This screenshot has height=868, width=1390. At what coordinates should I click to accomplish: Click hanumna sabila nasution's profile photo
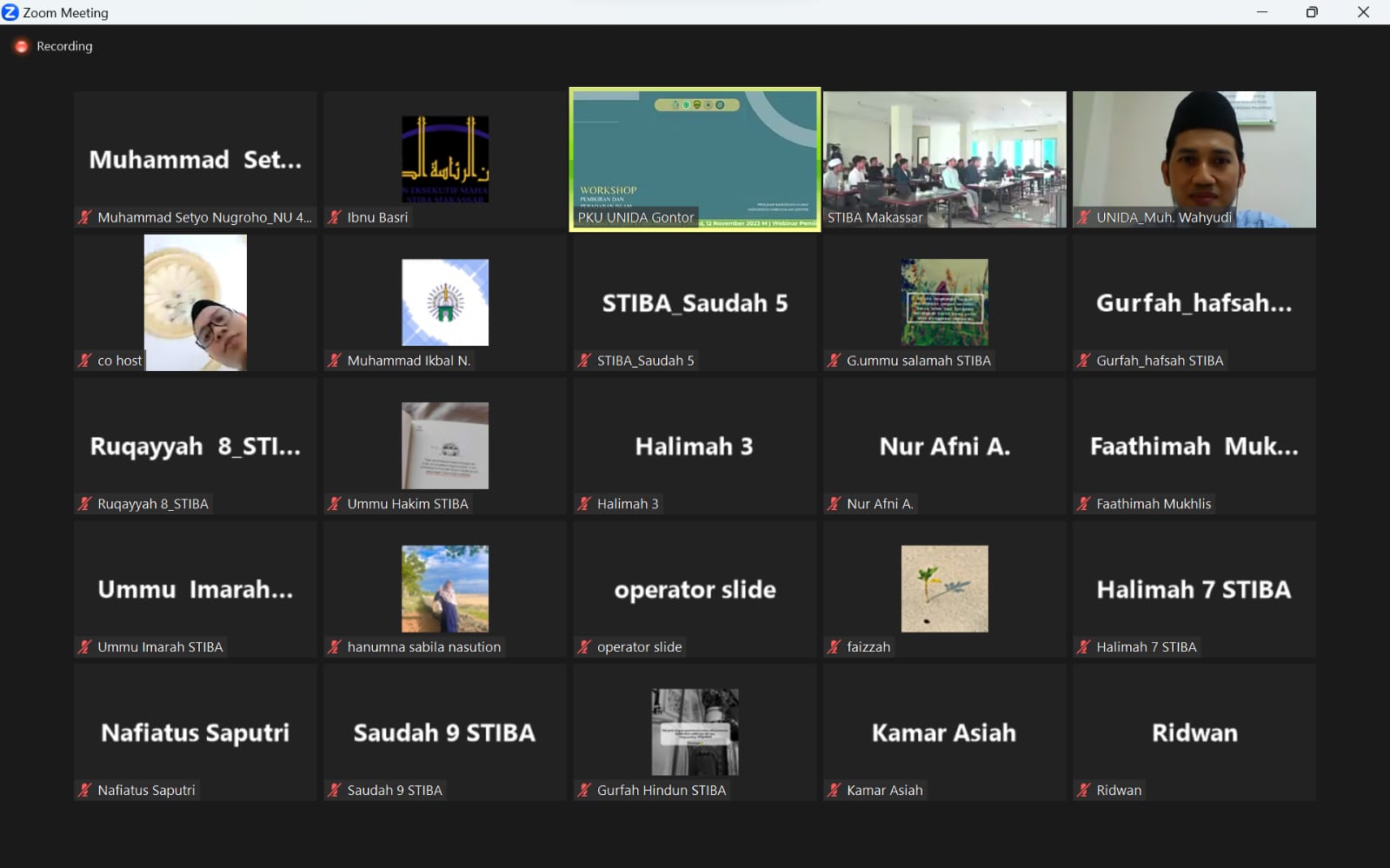[445, 588]
